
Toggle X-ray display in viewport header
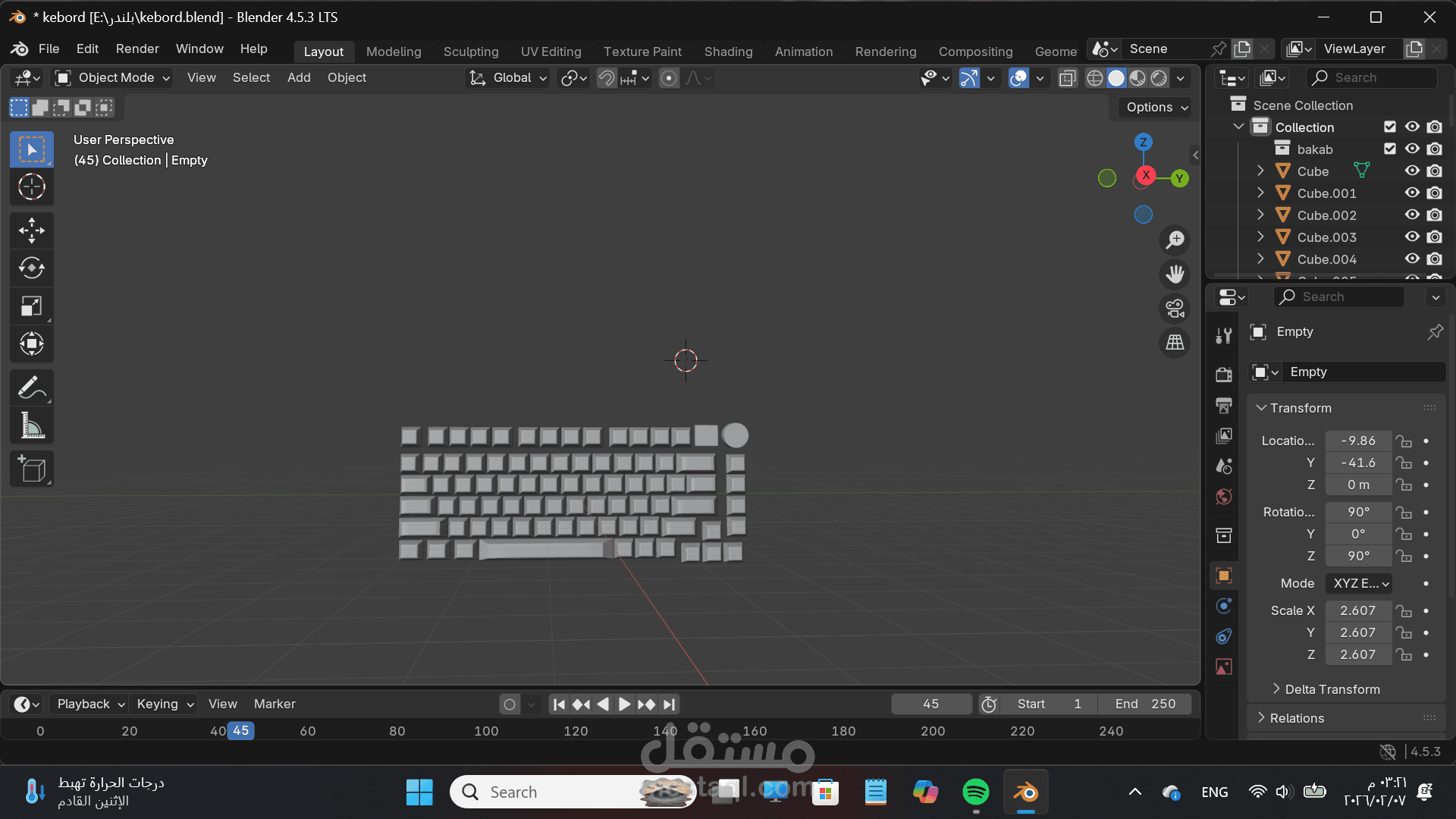pyautogui.click(x=1067, y=78)
